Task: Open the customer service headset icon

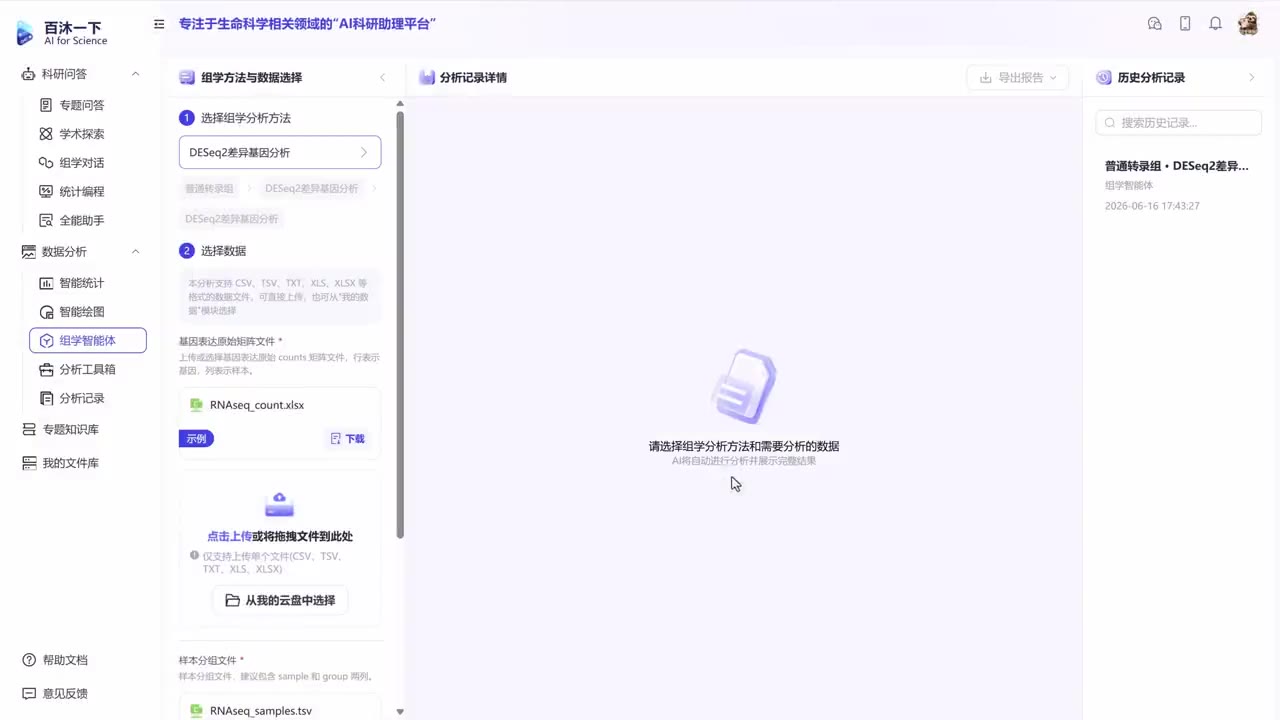Action: 1155,23
